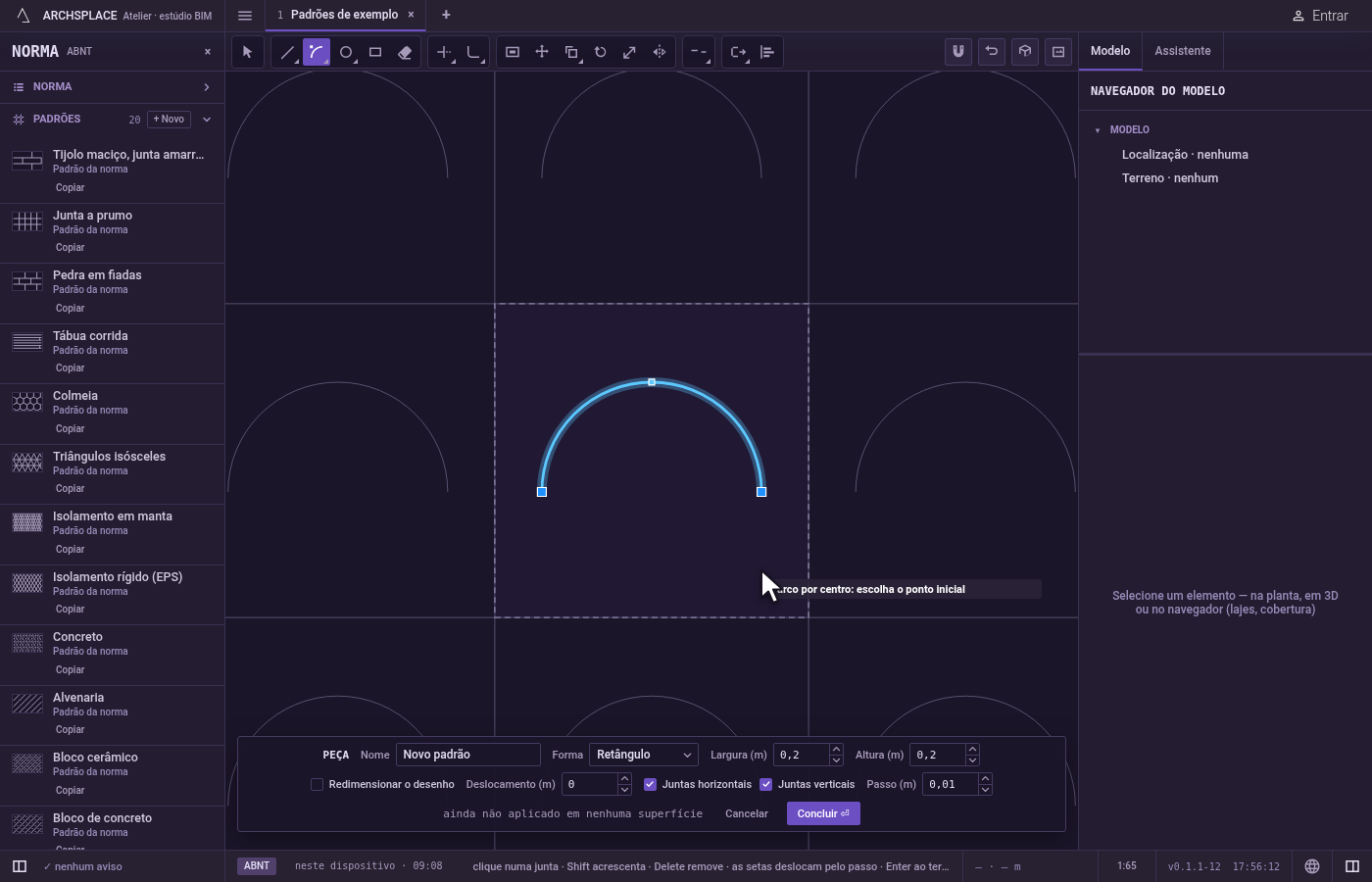The image size is (1372, 882).
Task: Add a new document tab
Action: (x=446, y=15)
